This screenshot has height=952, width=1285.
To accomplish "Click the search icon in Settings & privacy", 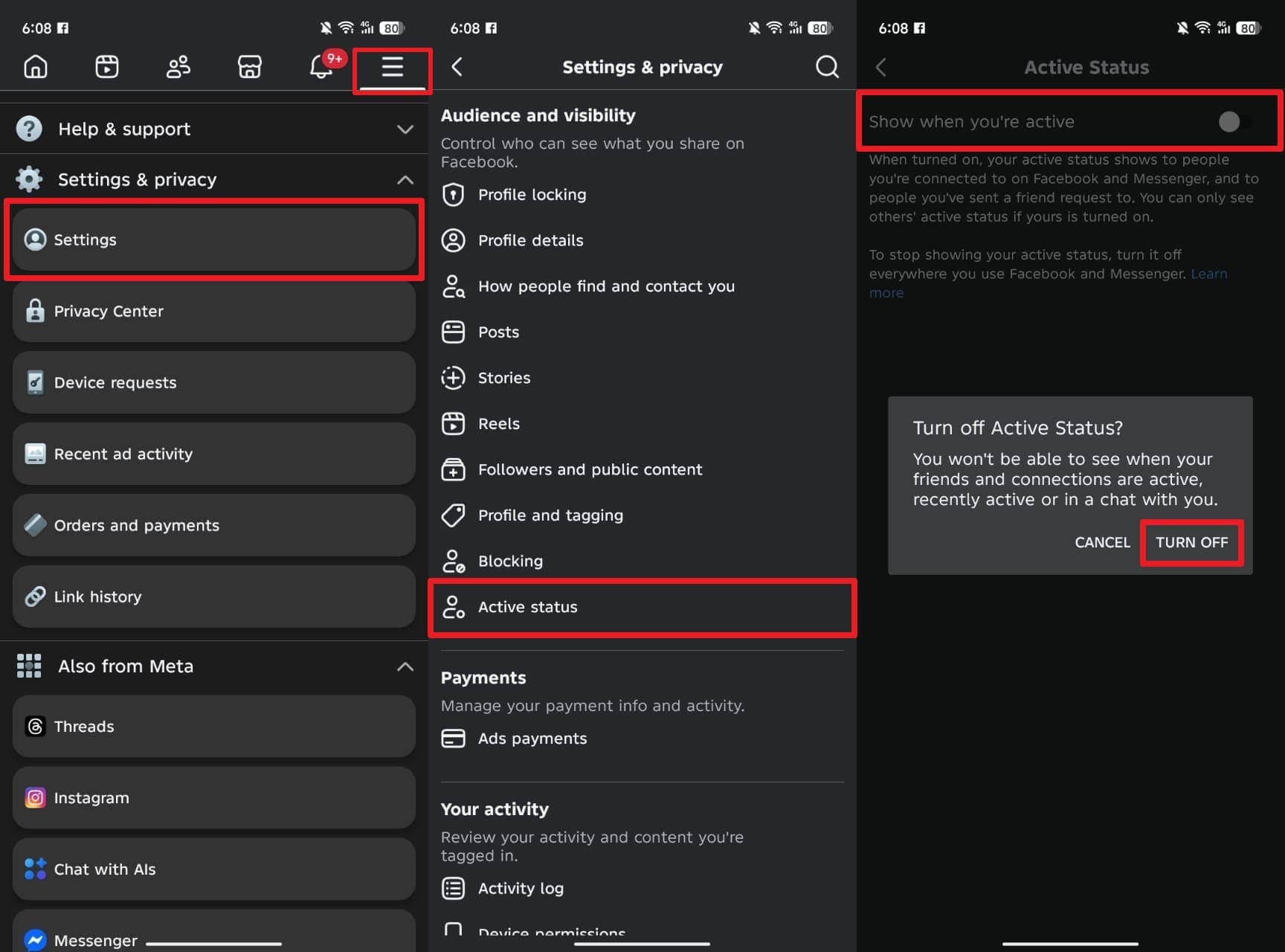I will click(x=826, y=66).
